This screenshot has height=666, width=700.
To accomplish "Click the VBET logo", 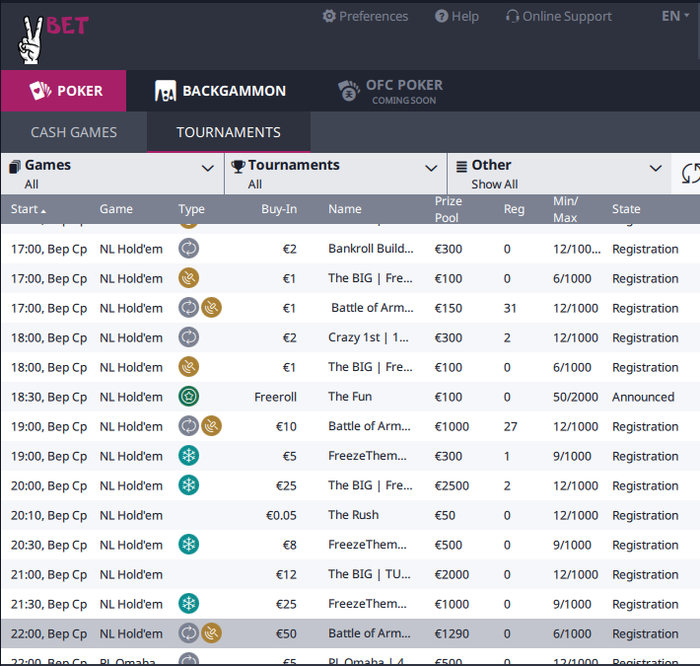I will coord(53,39).
